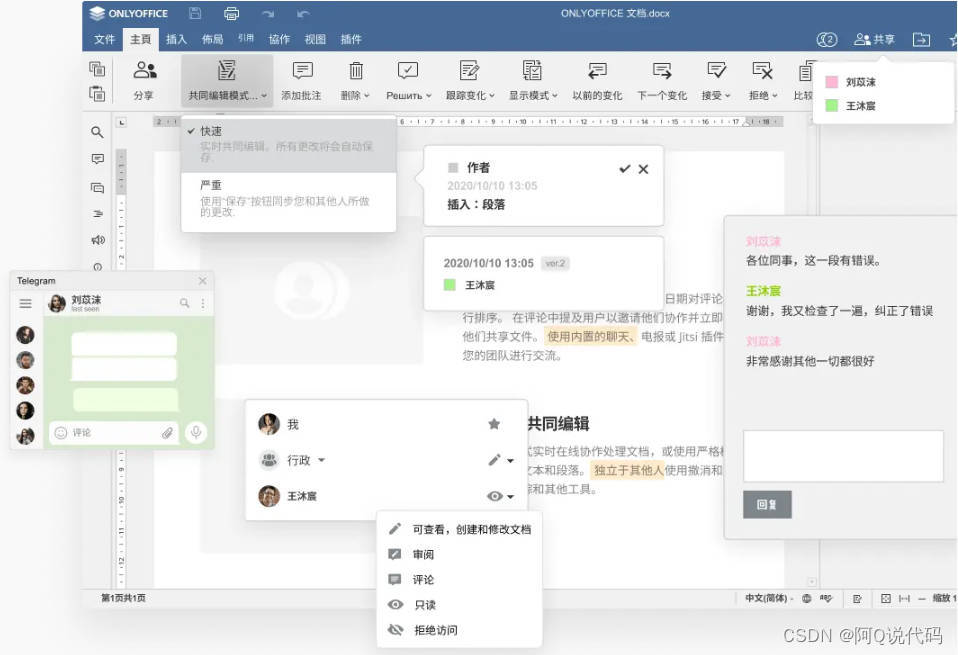958x655 pixels.
Task: Click the feedback megaphone icon in sidebar
Action: point(98,240)
